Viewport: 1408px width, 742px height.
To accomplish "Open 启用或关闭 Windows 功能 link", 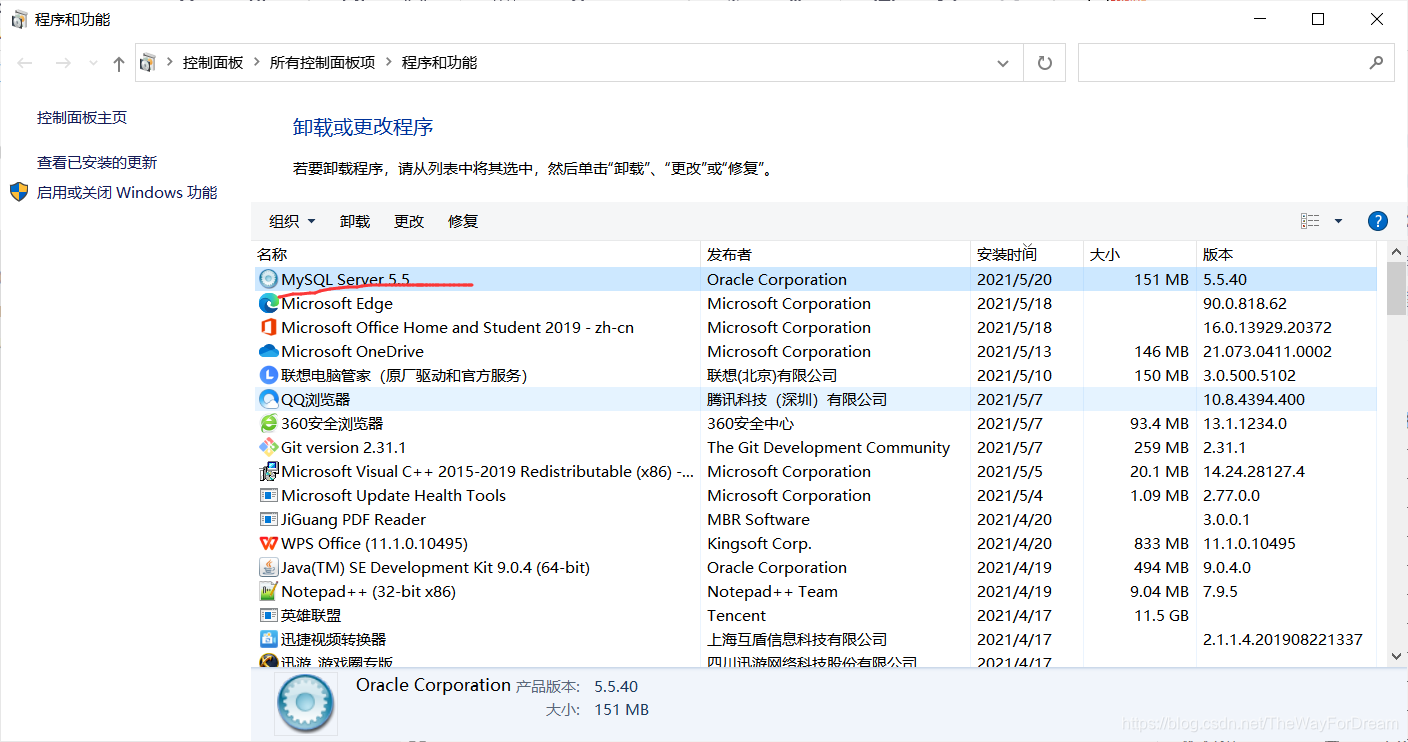I will point(127,192).
